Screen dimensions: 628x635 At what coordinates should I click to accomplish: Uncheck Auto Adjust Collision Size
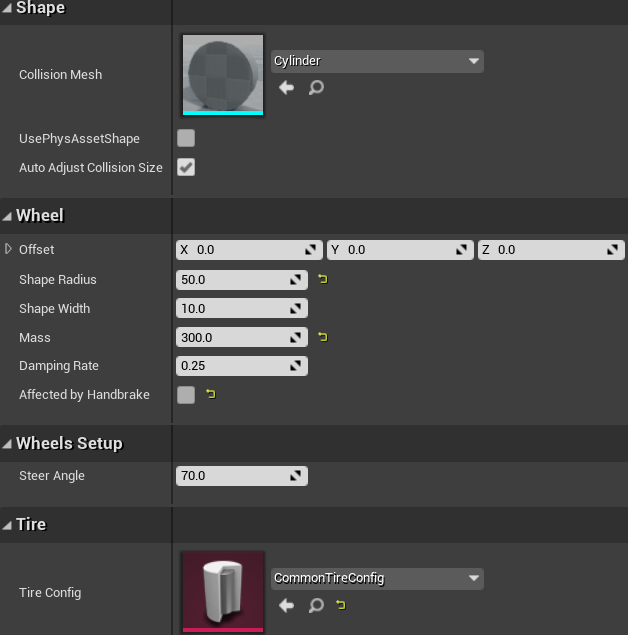tap(186, 167)
